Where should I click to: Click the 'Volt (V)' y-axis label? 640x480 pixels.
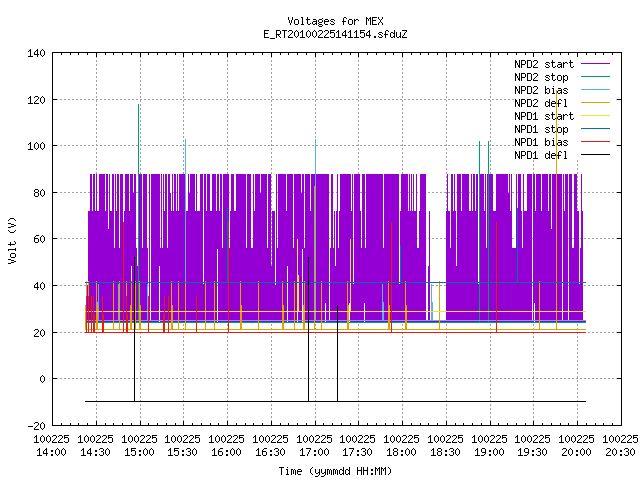click(x=13, y=240)
